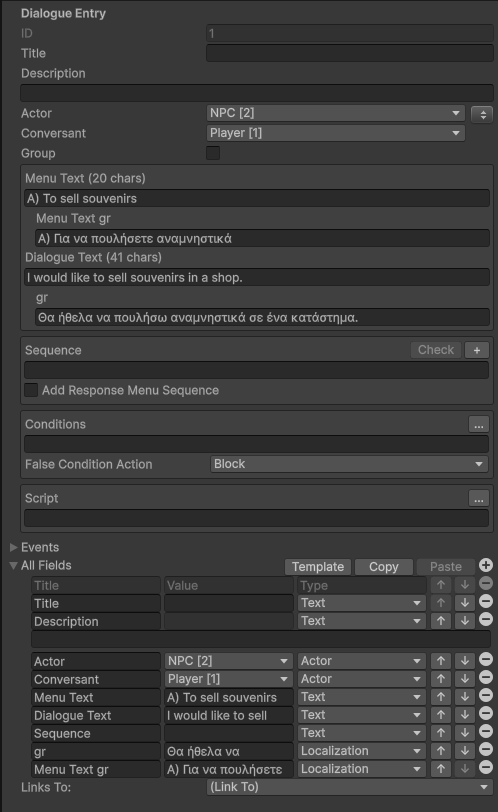Viewport: 498px width, 812px height.
Task: Move the Menu Text field down with its arrow
Action: click(x=465, y=697)
